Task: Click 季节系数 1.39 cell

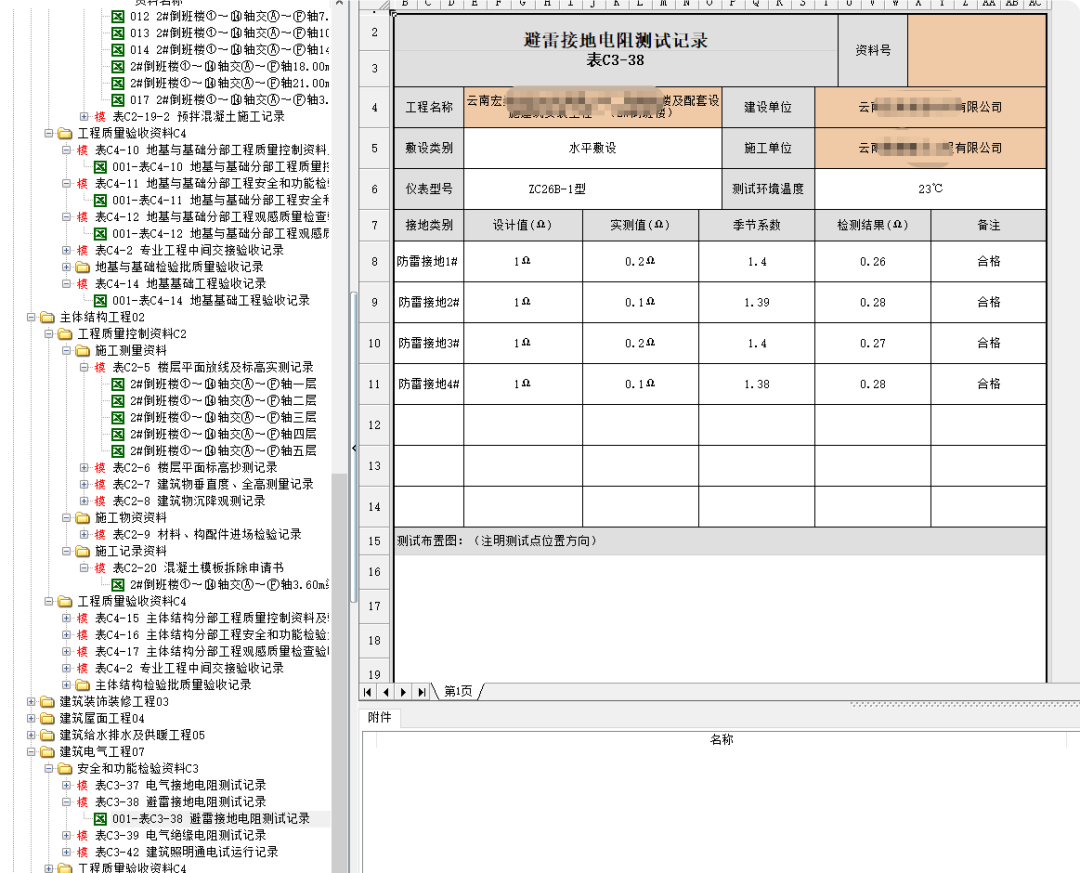Action: pos(756,302)
